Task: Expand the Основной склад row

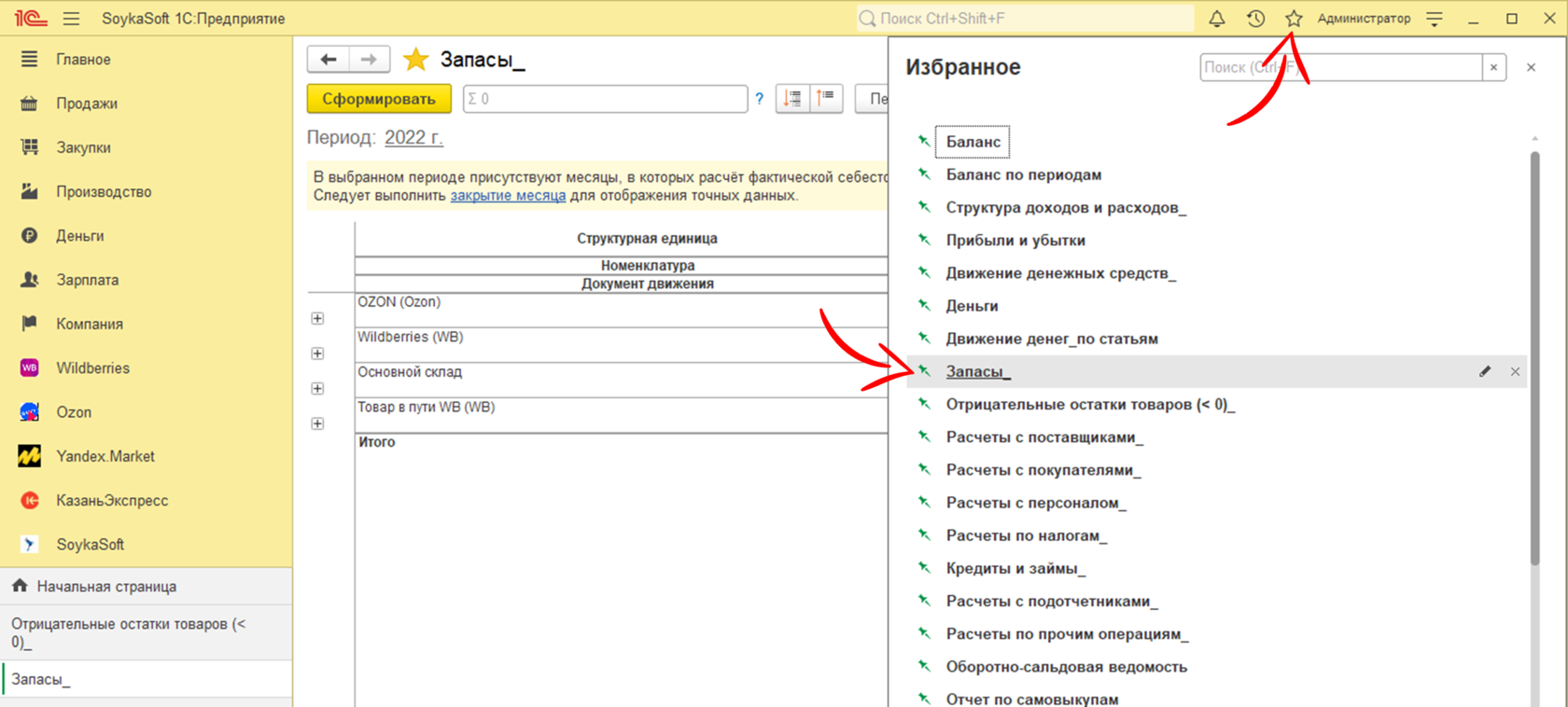Action: [x=317, y=389]
